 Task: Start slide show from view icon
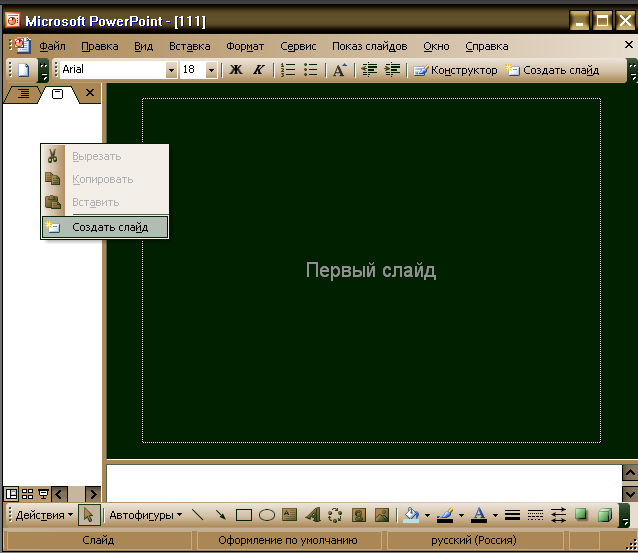[43, 494]
